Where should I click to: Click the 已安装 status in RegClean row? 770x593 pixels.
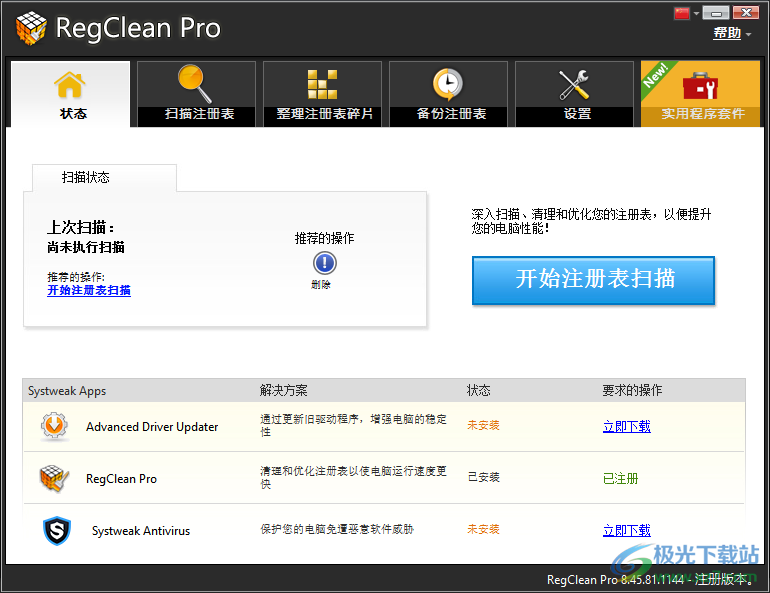(x=484, y=477)
